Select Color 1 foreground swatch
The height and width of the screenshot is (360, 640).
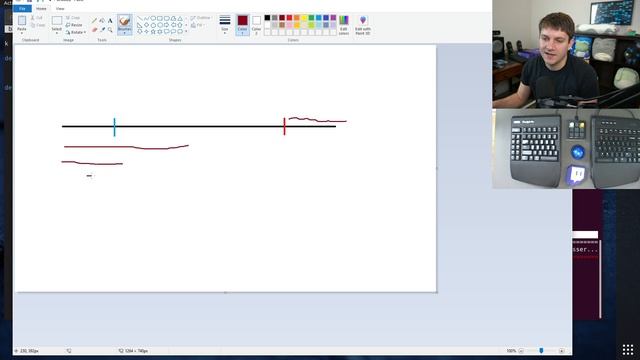coord(242,24)
